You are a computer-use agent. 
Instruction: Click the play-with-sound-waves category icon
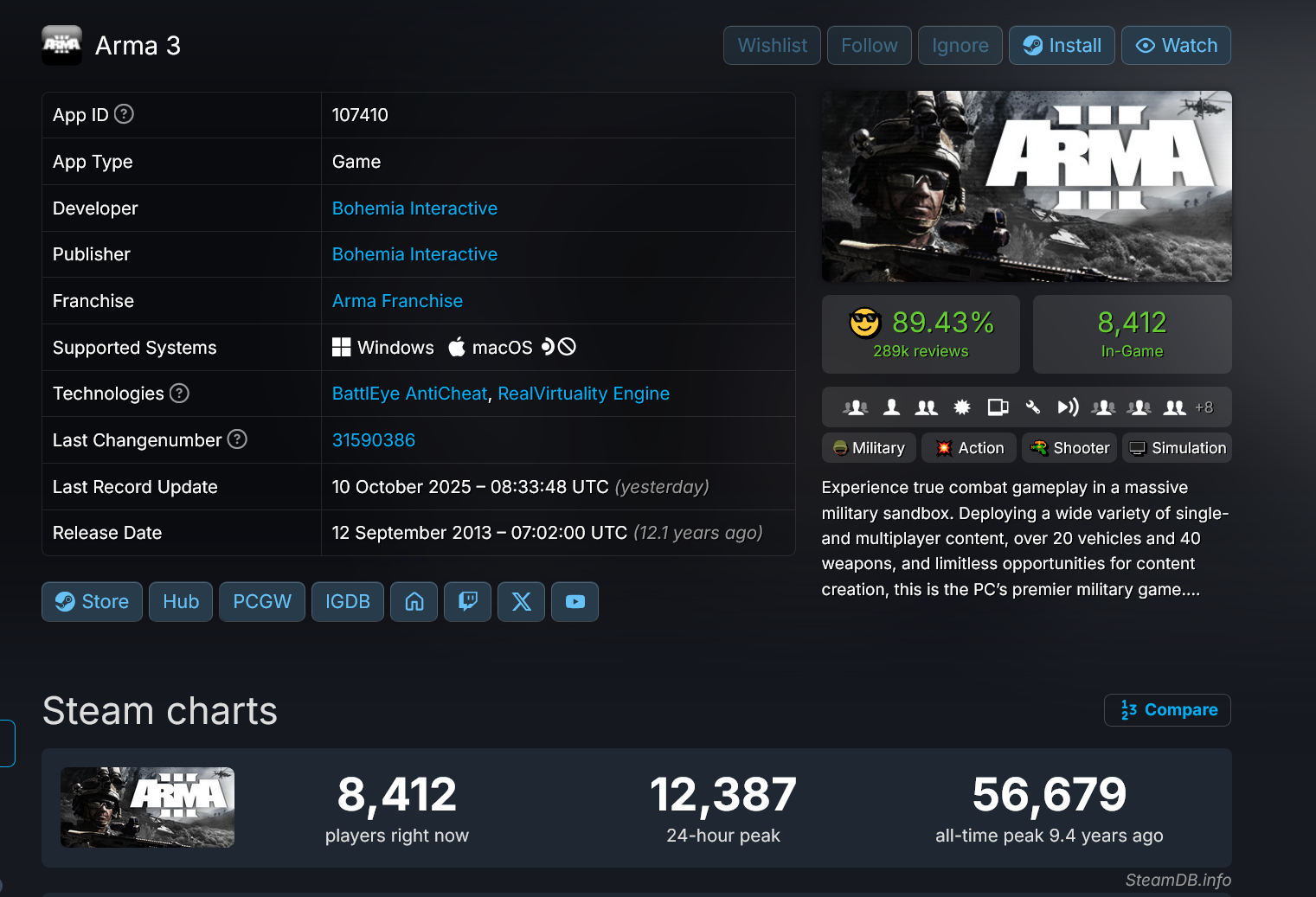[1069, 407]
